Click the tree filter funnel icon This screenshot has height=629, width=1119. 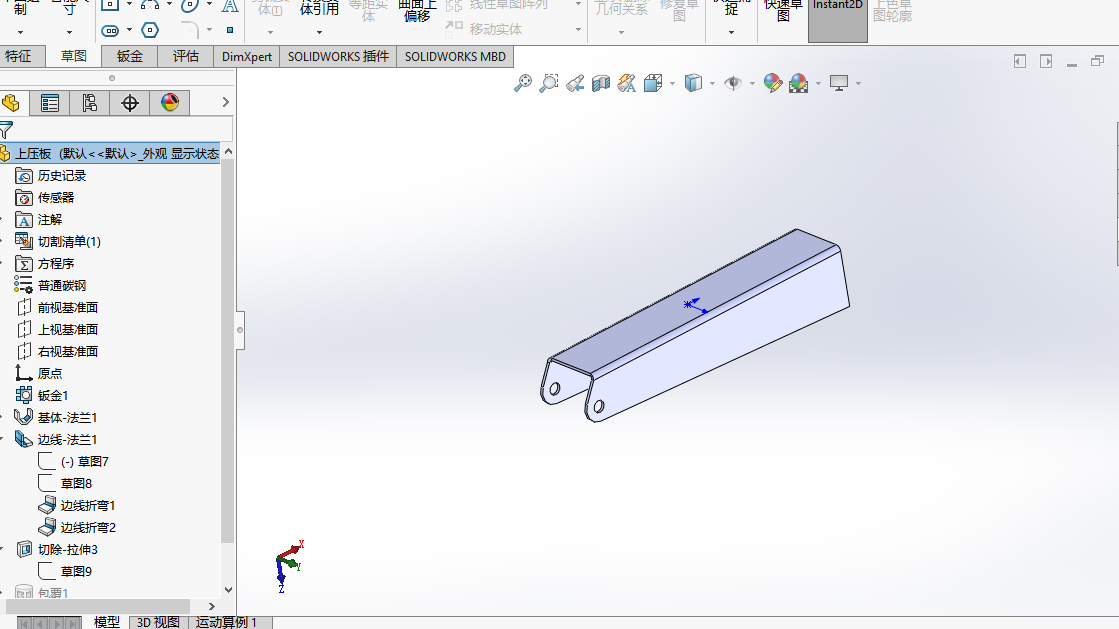[x=6, y=130]
